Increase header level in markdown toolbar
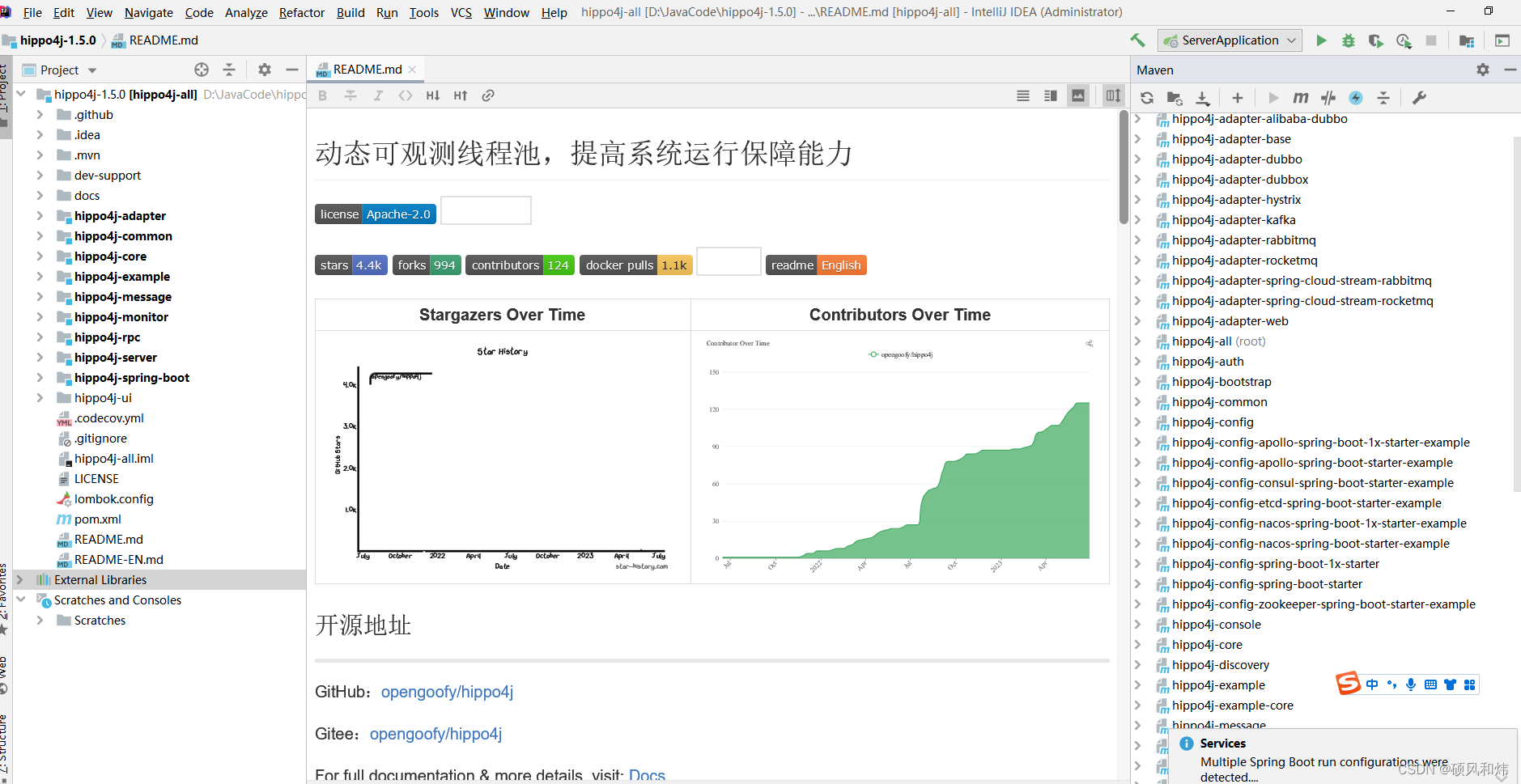This screenshot has width=1521, height=784. pos(461,95)
